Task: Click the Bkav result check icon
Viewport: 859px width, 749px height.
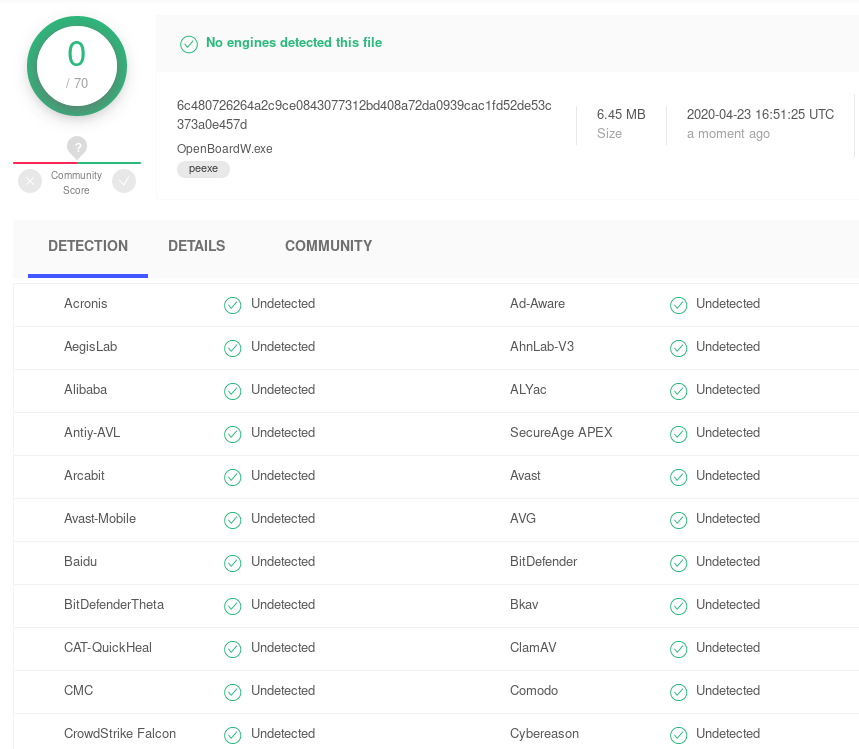Action: click(679, 606)
